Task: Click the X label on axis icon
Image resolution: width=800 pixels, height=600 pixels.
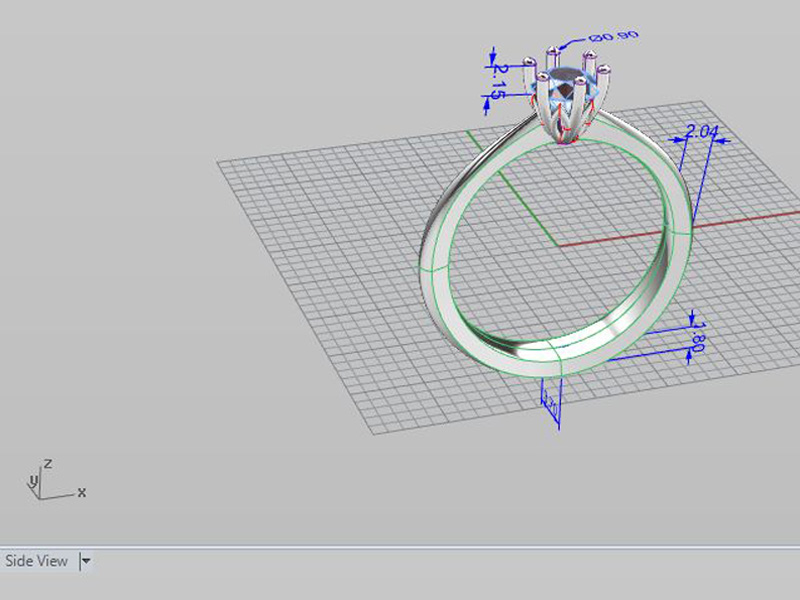Action: (x=81, y=492)
